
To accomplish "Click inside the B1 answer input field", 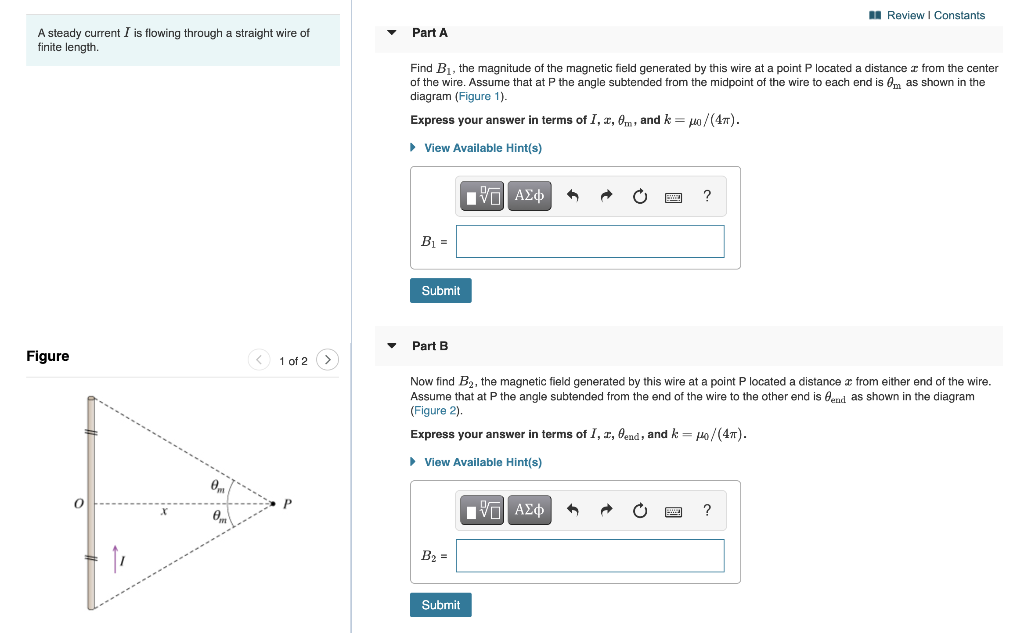I will click(590, 241).
